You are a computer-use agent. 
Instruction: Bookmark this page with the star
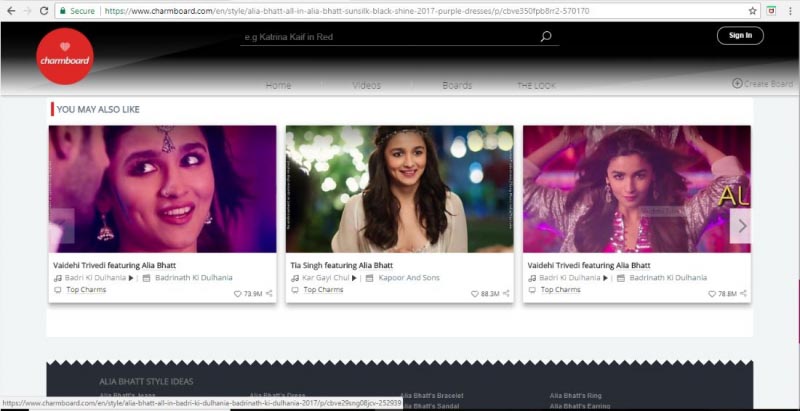click(753, 11)
